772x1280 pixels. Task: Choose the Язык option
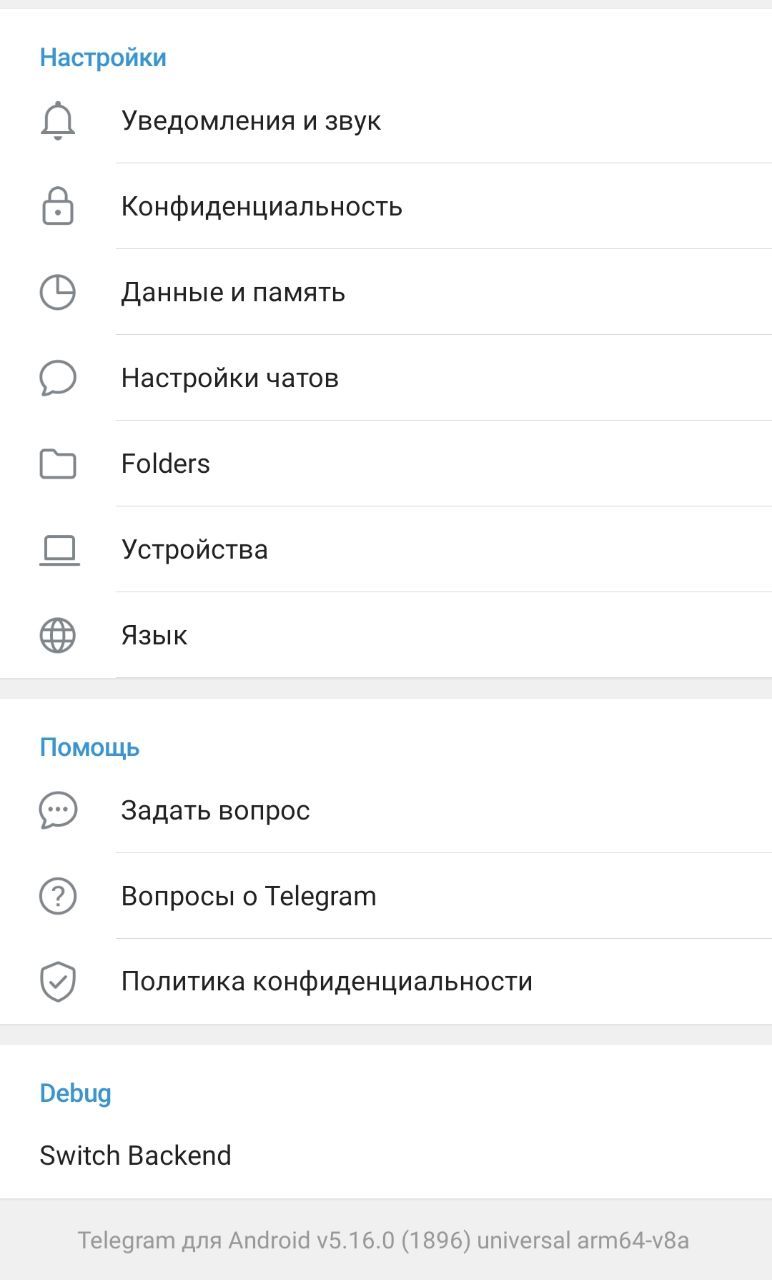coord(155,636)
